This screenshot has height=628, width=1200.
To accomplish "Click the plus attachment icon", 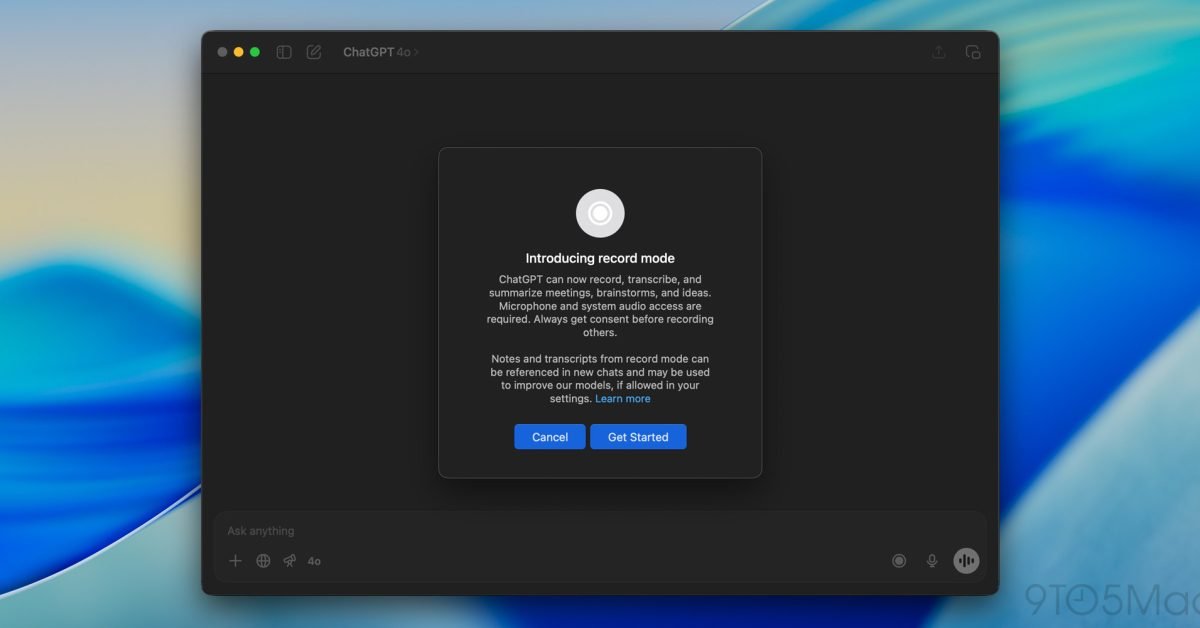I will click(x=236, y=561).
